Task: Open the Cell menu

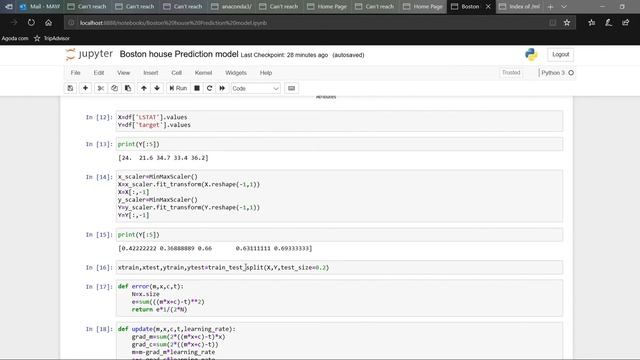Action: [176, 73]
